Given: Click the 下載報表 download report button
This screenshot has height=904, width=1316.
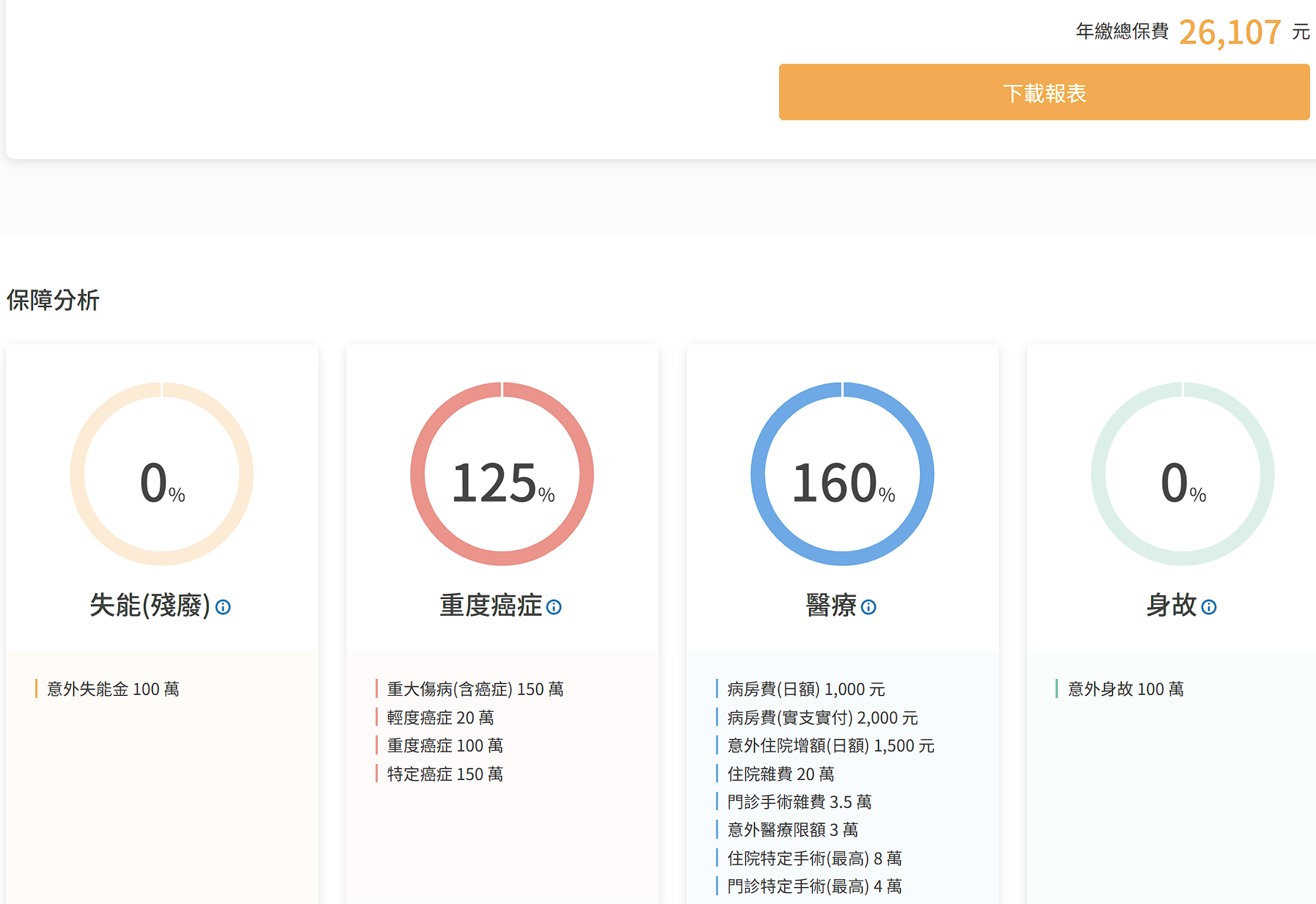Looking at the screenshot, I should [x=1044, y=92].
